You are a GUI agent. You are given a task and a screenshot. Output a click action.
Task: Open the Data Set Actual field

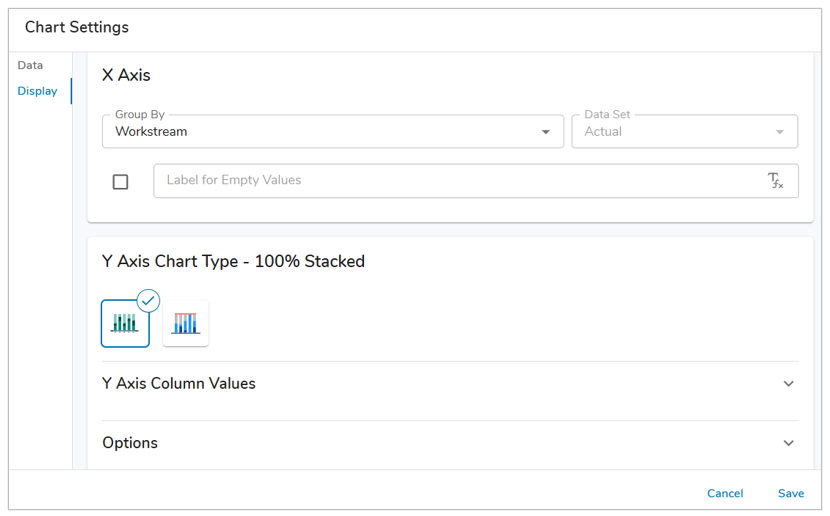click(x=670, y=132)
